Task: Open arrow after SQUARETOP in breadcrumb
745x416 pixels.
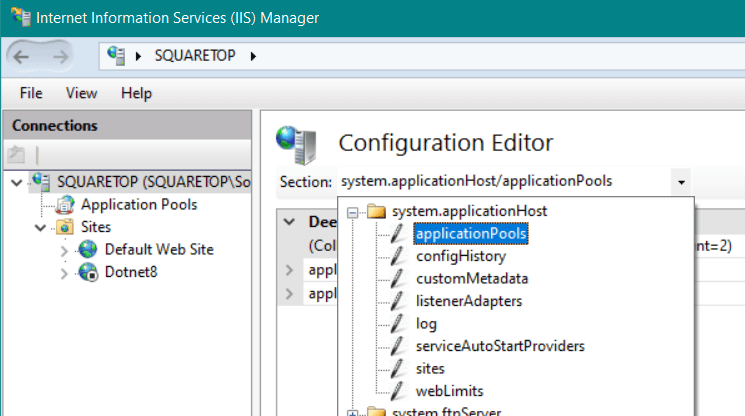Action: [253, 57]
